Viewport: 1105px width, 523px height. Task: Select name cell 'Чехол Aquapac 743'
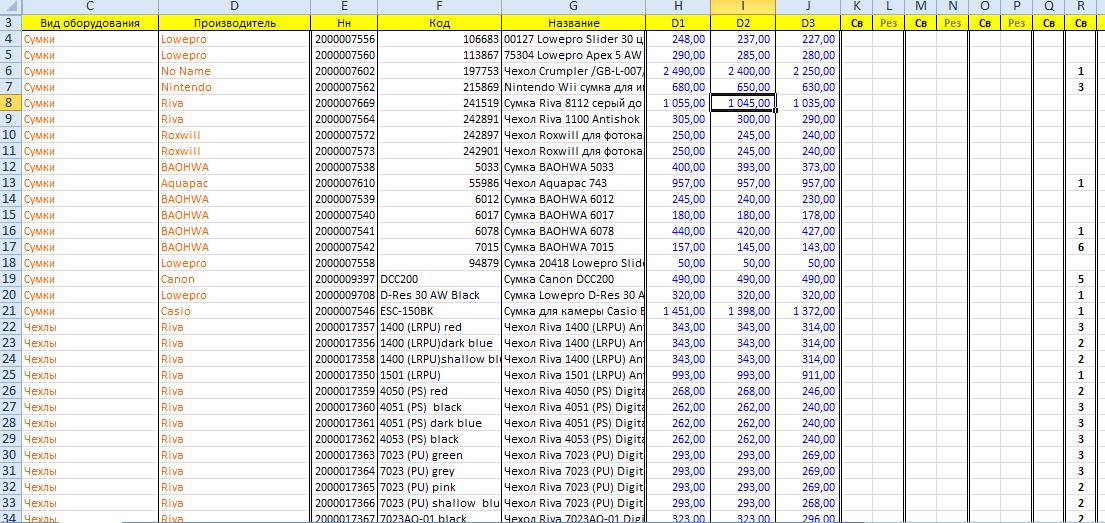tap(574, 183)
